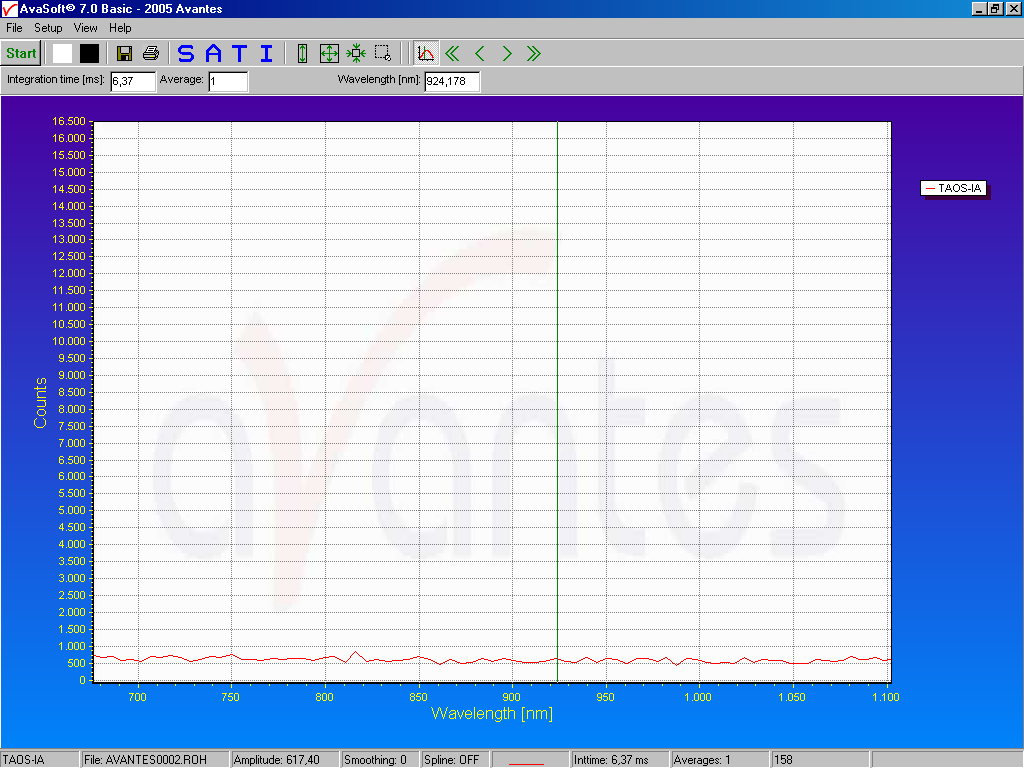Image resolution: width=1024 pixels, height=768 pixels.
Task: Print the spectrum with the printer icon
Action: coord(151,54)
